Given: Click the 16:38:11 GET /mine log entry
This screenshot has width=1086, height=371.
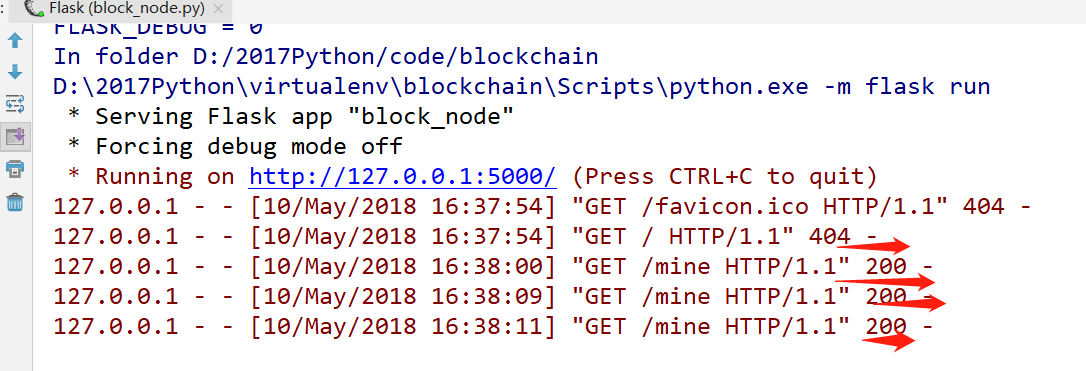Looking at the screenshot, I should point(493,325).
